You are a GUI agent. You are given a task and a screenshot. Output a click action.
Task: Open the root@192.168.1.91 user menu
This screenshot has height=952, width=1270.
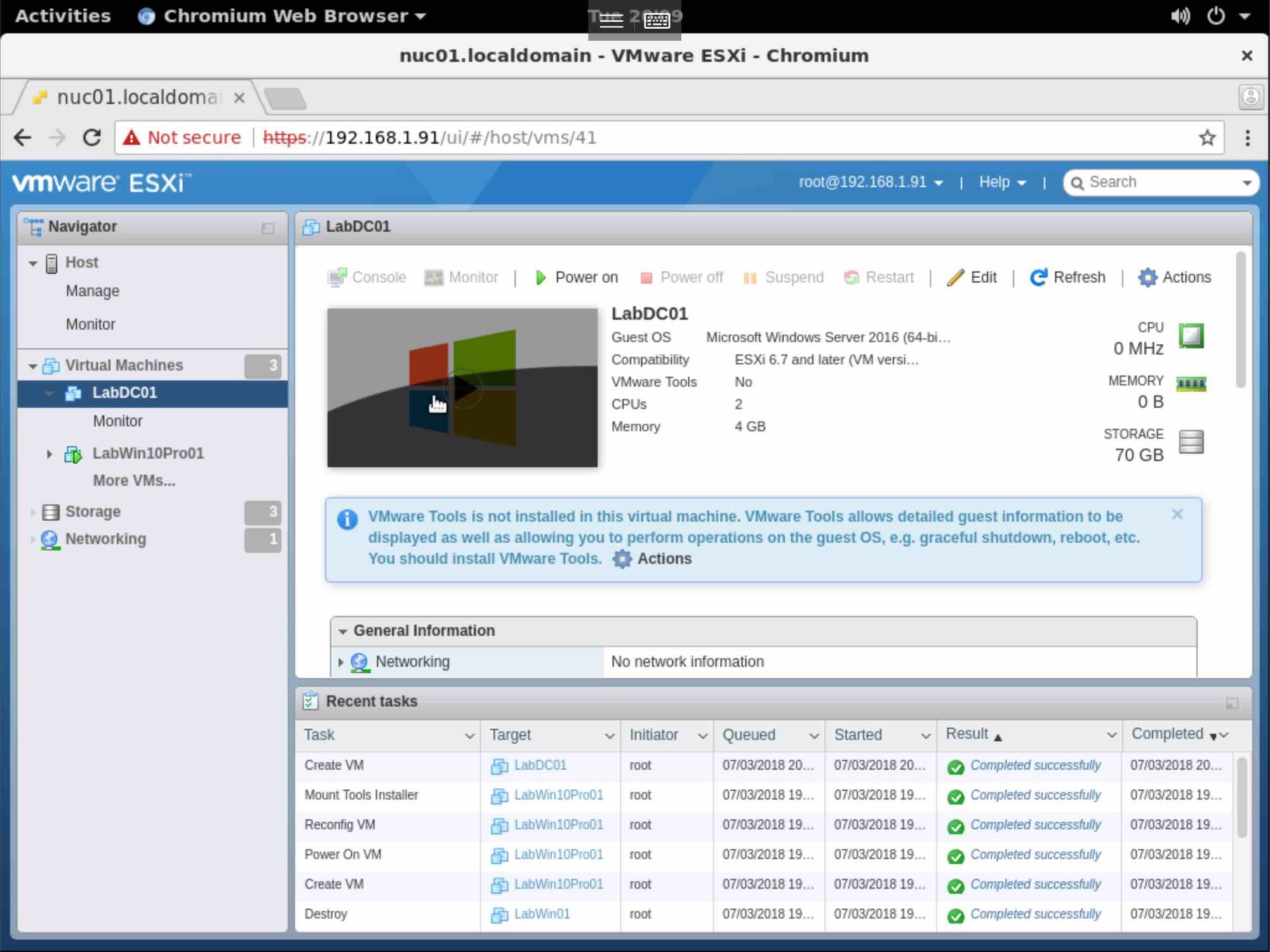[x=871, y=182]
